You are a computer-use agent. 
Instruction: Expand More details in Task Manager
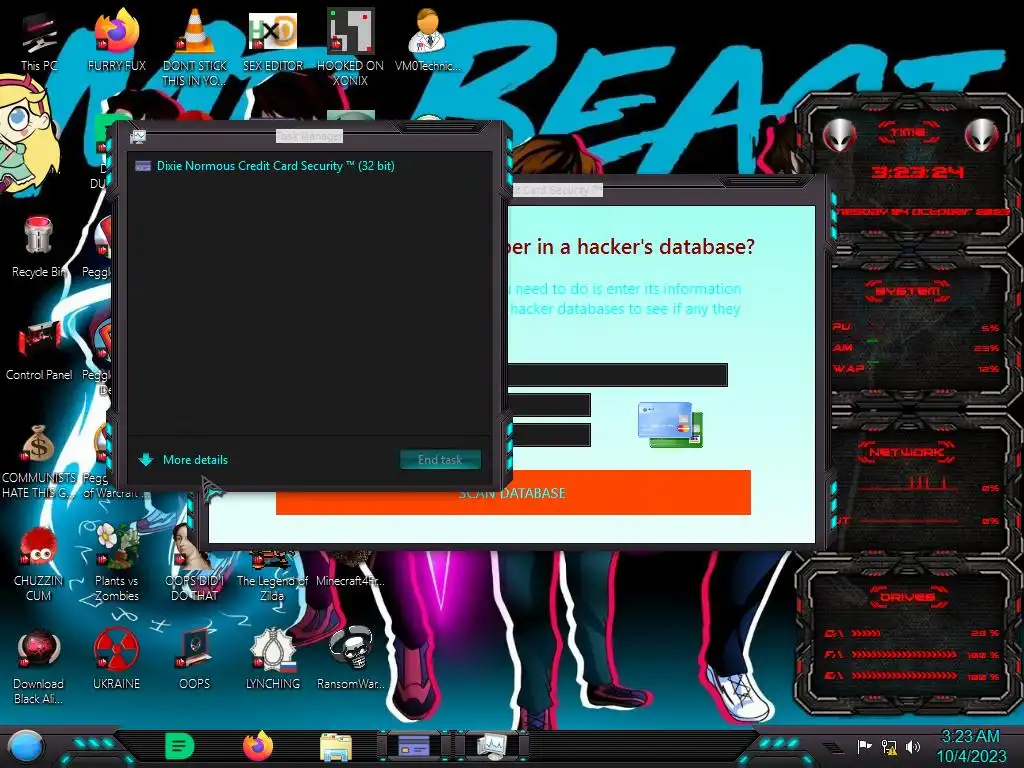(183, 460)
